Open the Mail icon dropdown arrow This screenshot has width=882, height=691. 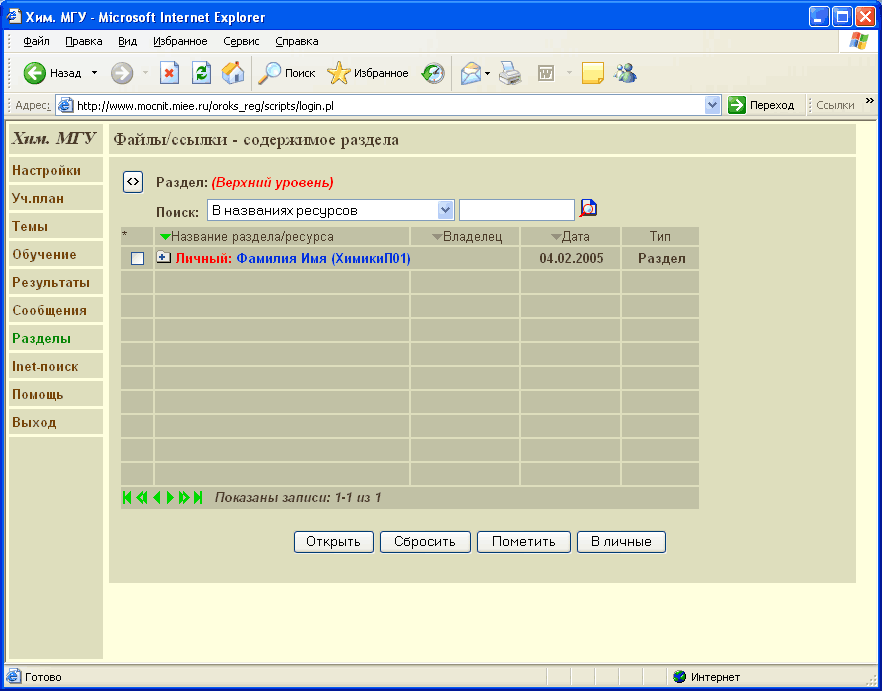487,73
